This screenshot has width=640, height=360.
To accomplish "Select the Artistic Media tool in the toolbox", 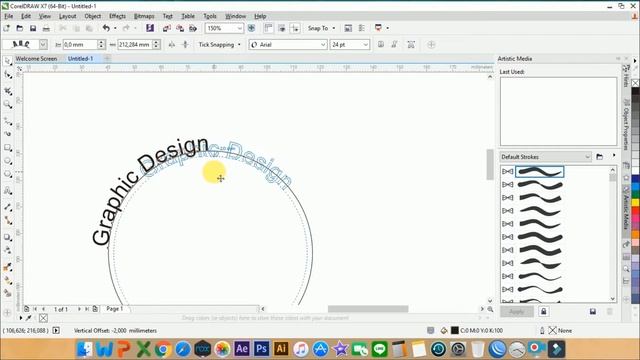I will pos(7,134).
